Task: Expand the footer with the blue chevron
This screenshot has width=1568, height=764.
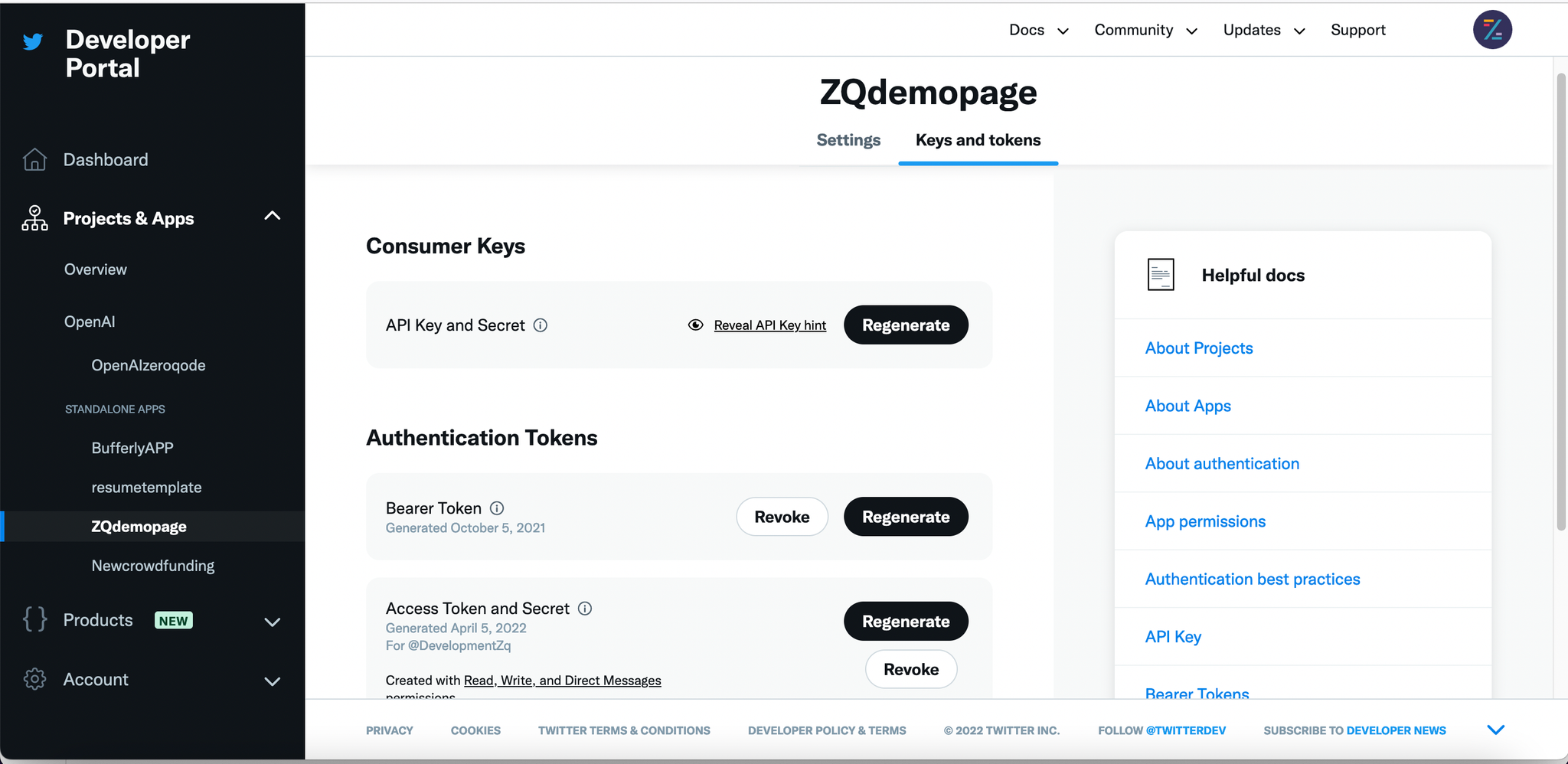Action: (x=1495, y=730)
